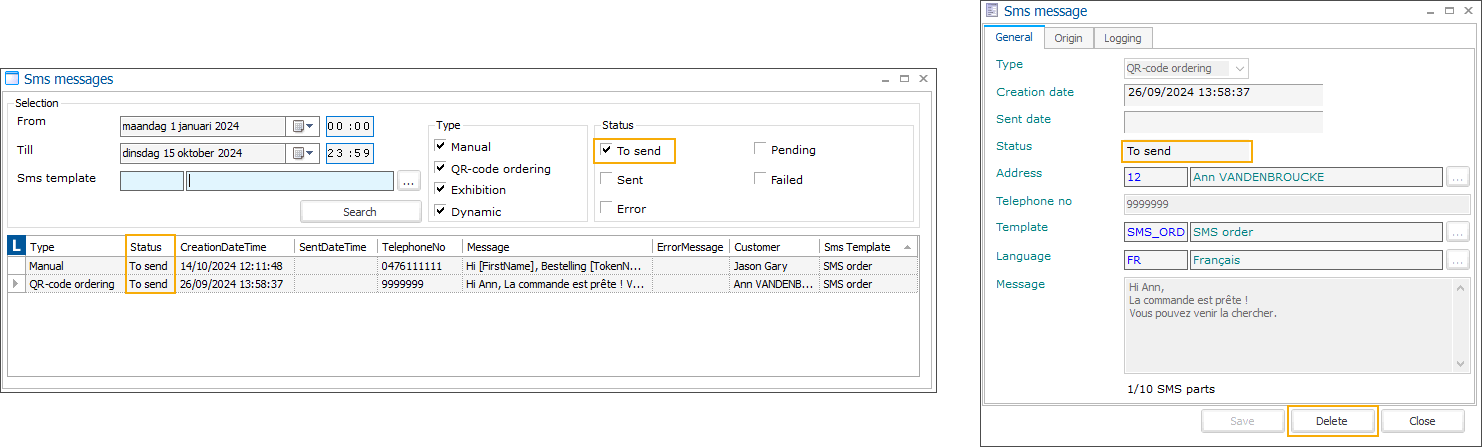Click the From time input field
Image resolution: width=1482 pixels, height=447 pixels.
pos(349,126)
